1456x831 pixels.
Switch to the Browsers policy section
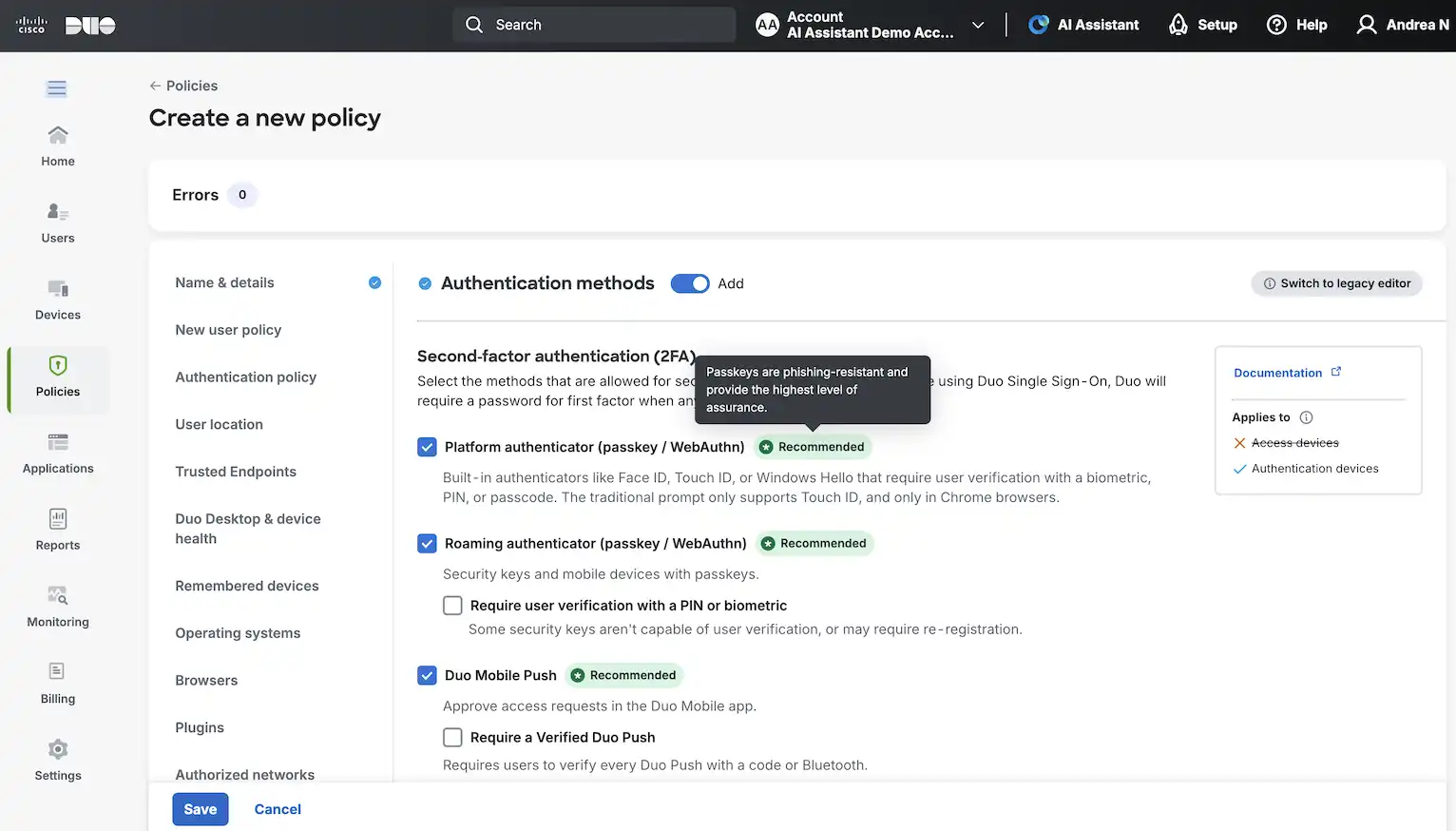pyautogui.click(x=206, y=680)
